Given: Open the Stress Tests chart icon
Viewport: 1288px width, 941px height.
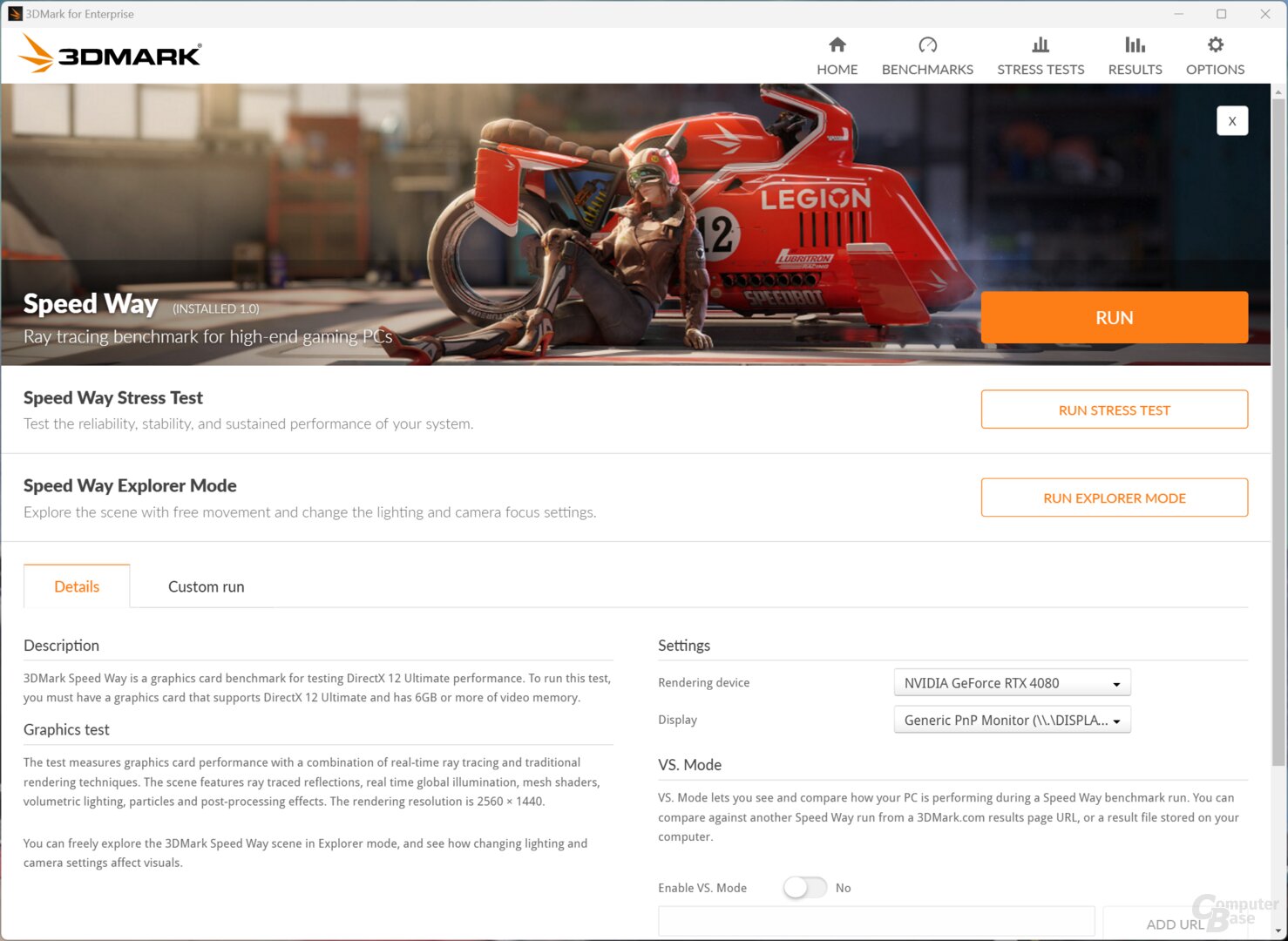Looking at the screenshot, I should (1041, 44).
